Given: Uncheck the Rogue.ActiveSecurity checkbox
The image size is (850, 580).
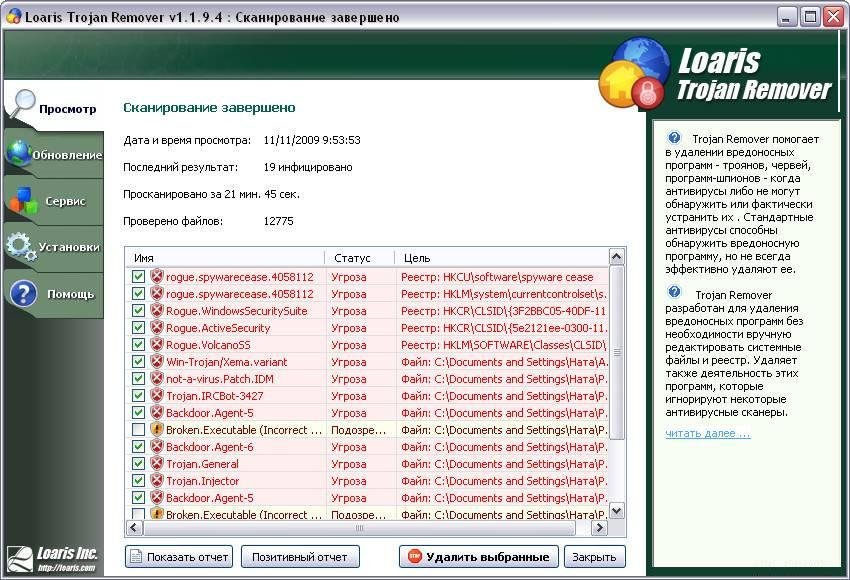Looking at the screenshot, I should click(138, 327).
